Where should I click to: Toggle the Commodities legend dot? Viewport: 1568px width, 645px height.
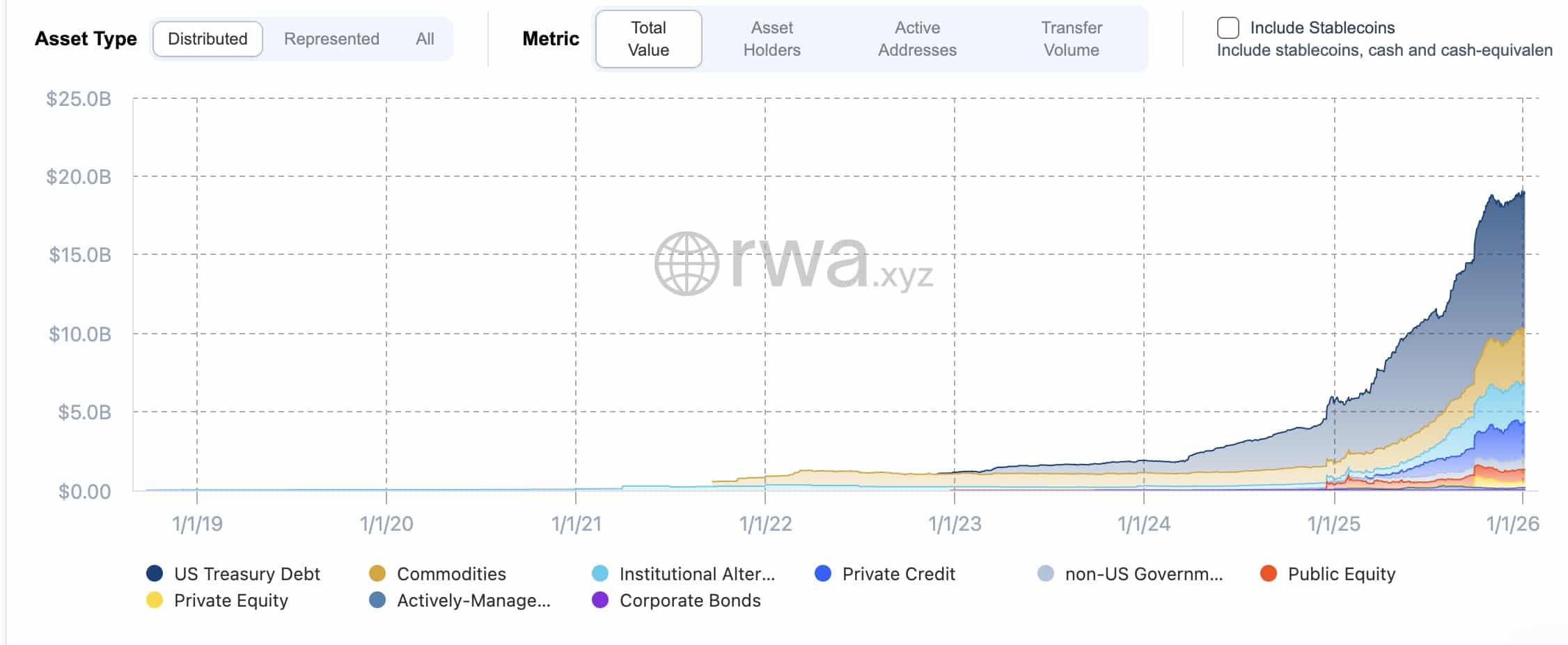point(378,574)
